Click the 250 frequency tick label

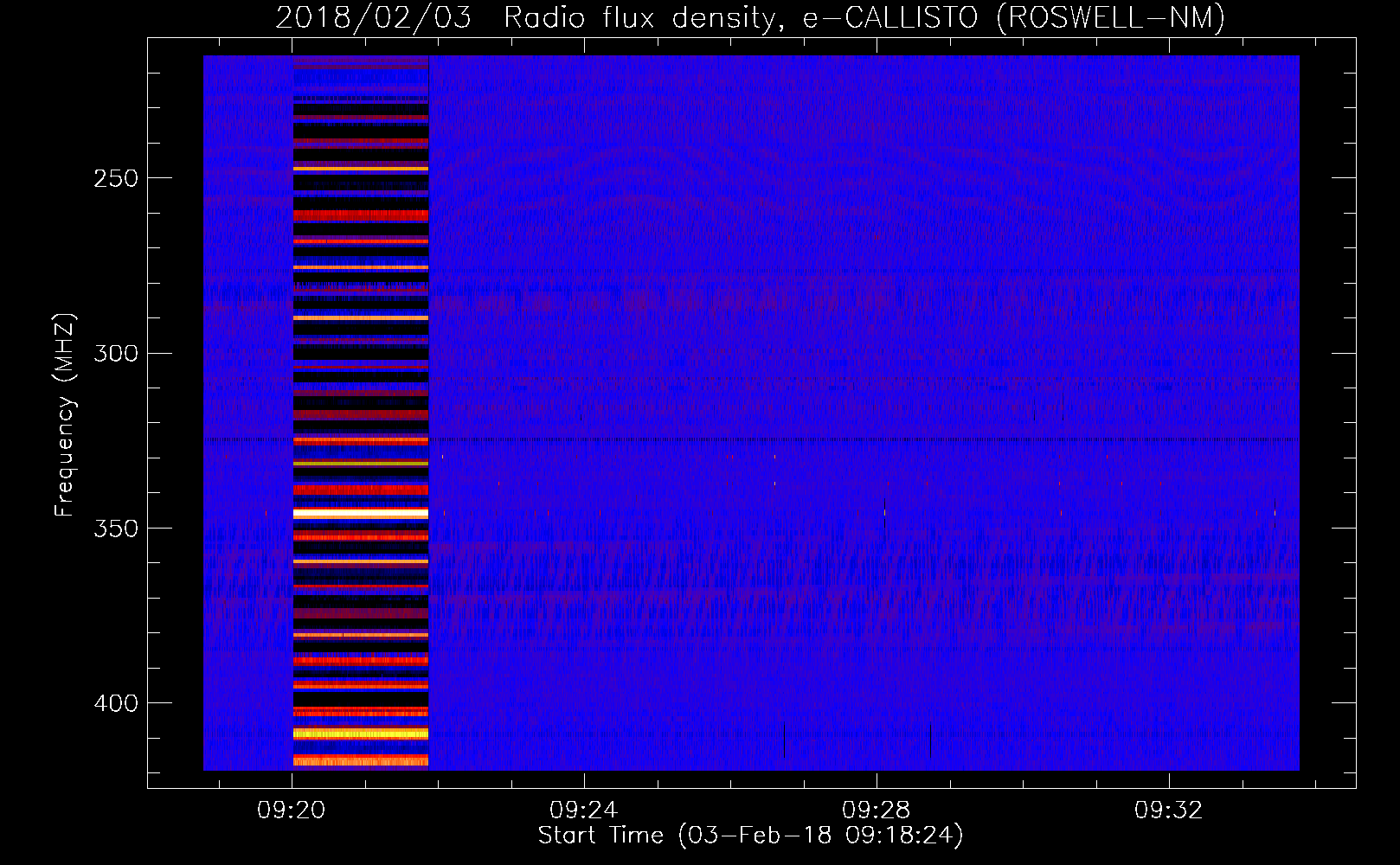116,178
